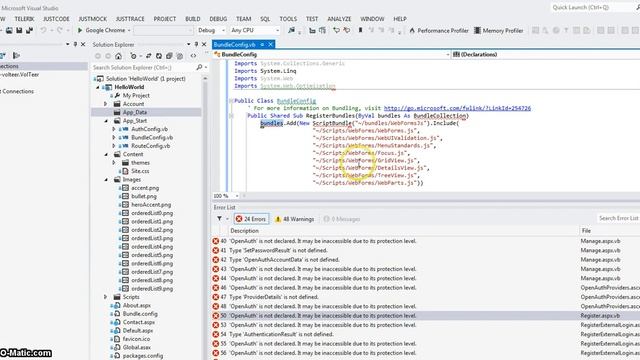Click Collapse All icon in Solution Explorer
The image size is (640, 360).
(x=169, y=56)
